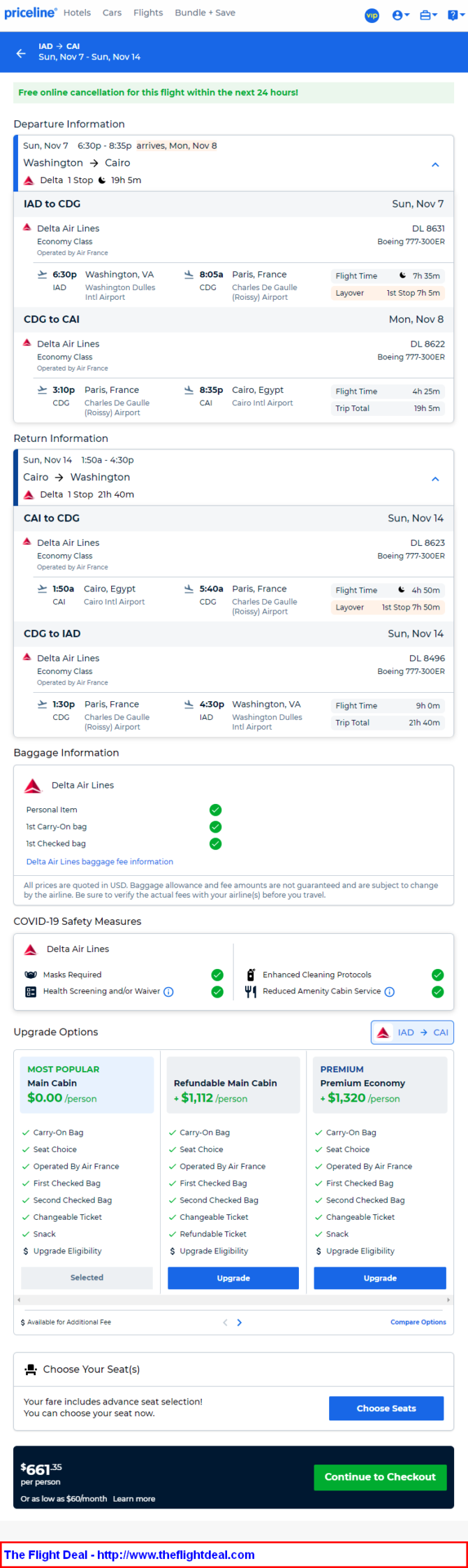This screenshot has width=468, height=1568.
Task: Open the help question mark dropdown
Action: (455, 15)
